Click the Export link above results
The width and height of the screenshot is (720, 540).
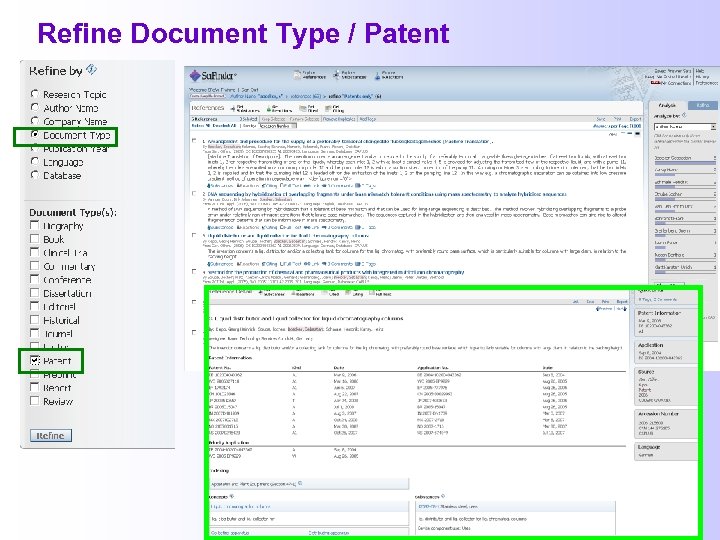coord(635,119)
